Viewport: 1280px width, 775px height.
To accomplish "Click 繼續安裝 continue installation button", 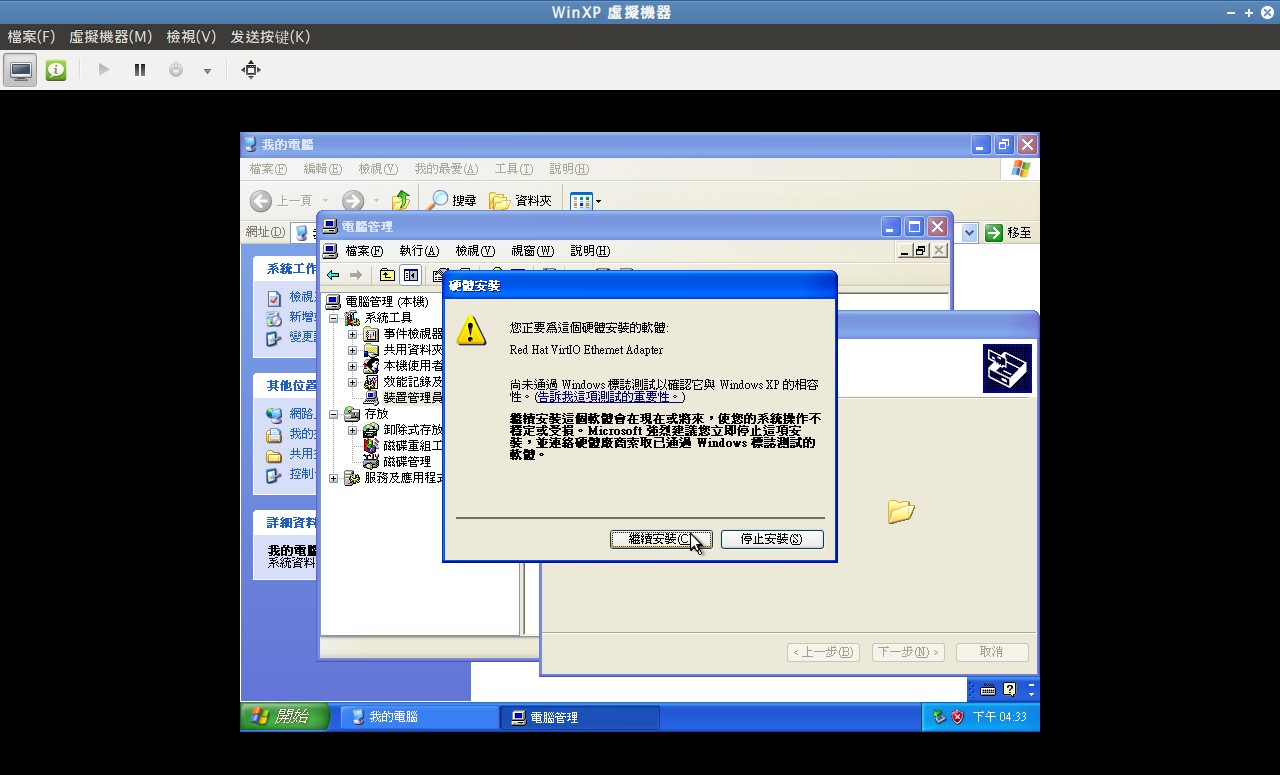I will (661, 539).
